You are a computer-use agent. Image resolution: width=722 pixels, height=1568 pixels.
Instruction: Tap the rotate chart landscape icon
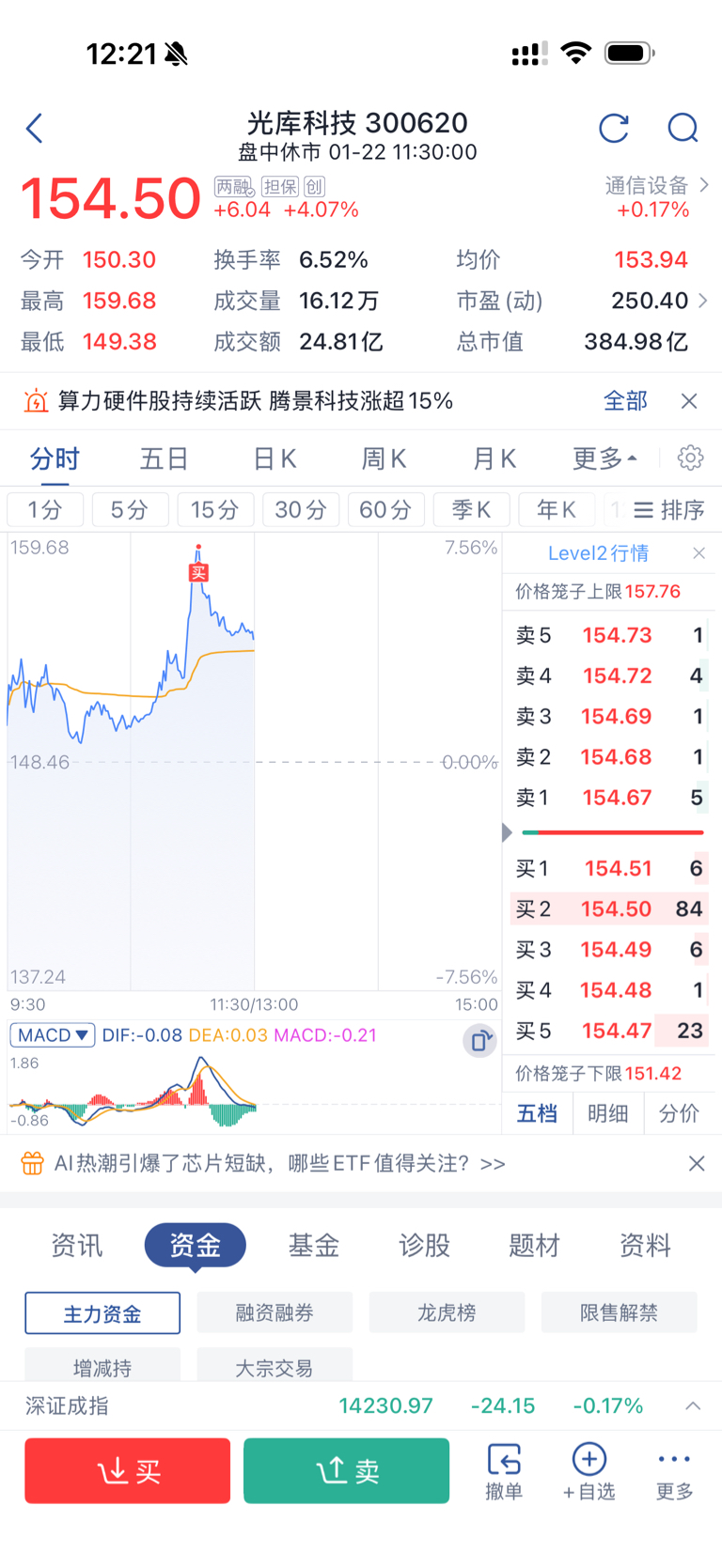(479, 1040)
